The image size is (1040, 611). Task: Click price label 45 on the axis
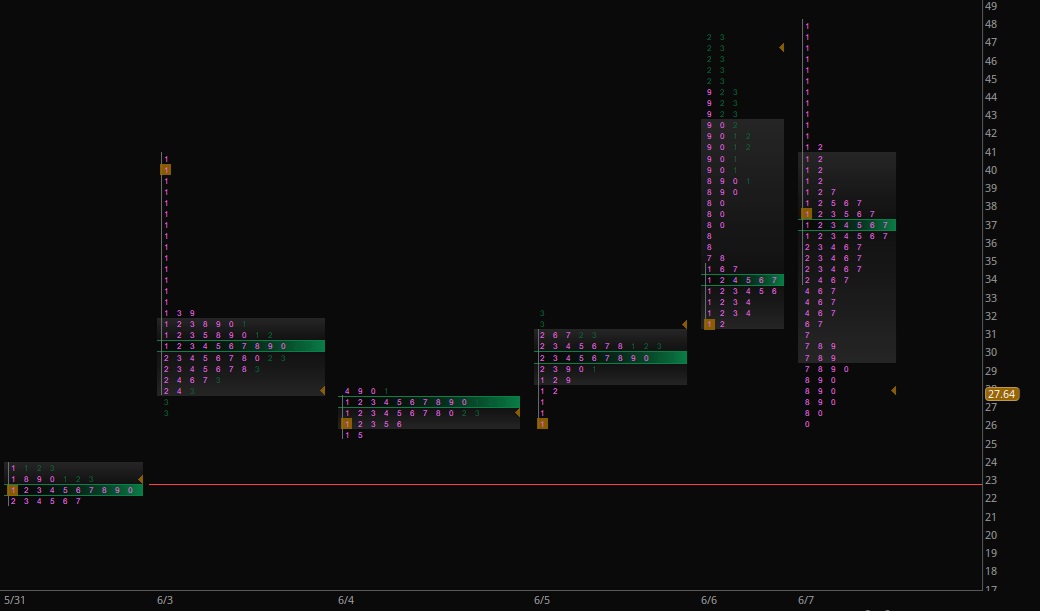[x=991, y=79]
